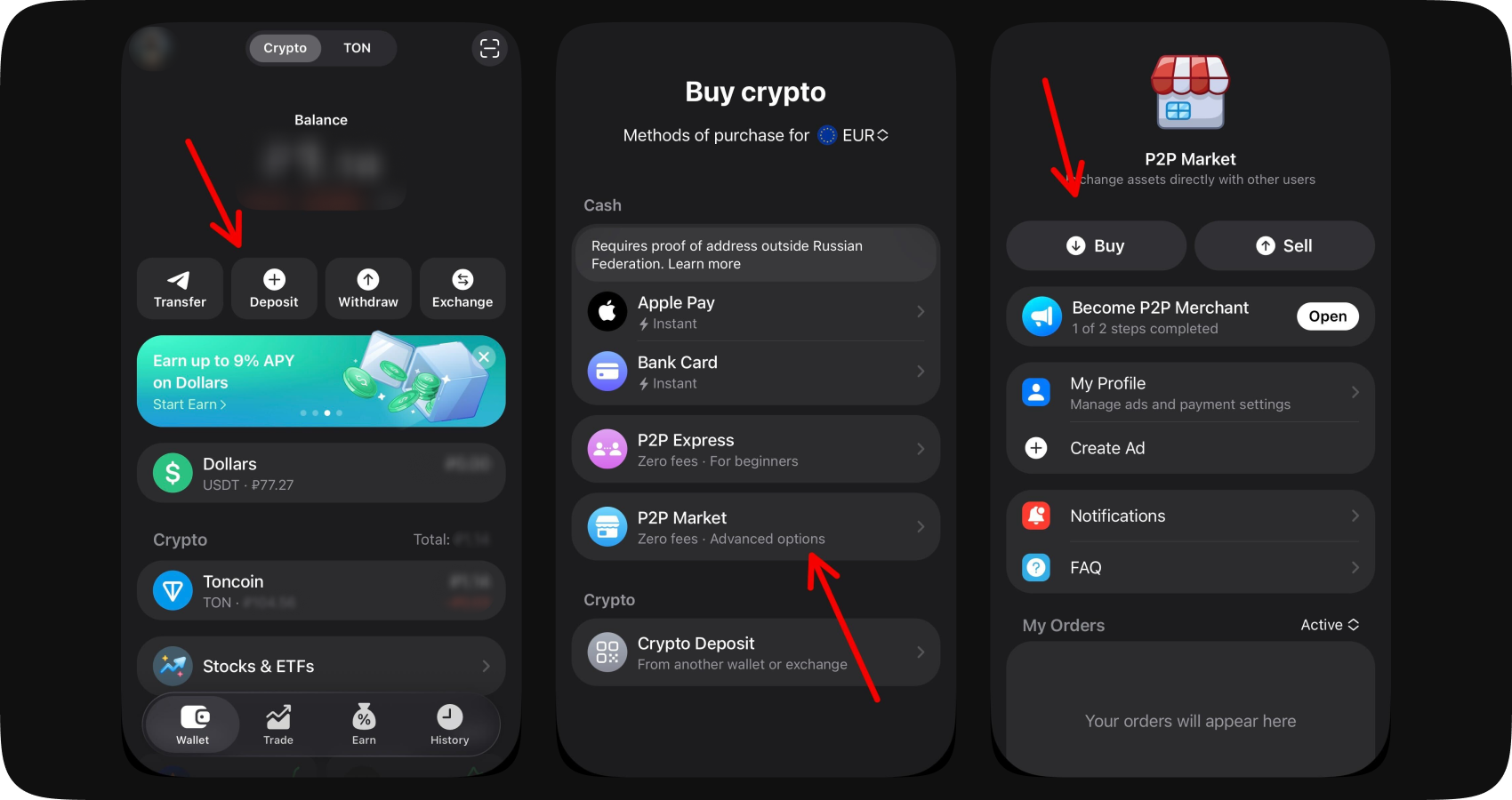Select the banner carousel page dots

tap(321, 413)
